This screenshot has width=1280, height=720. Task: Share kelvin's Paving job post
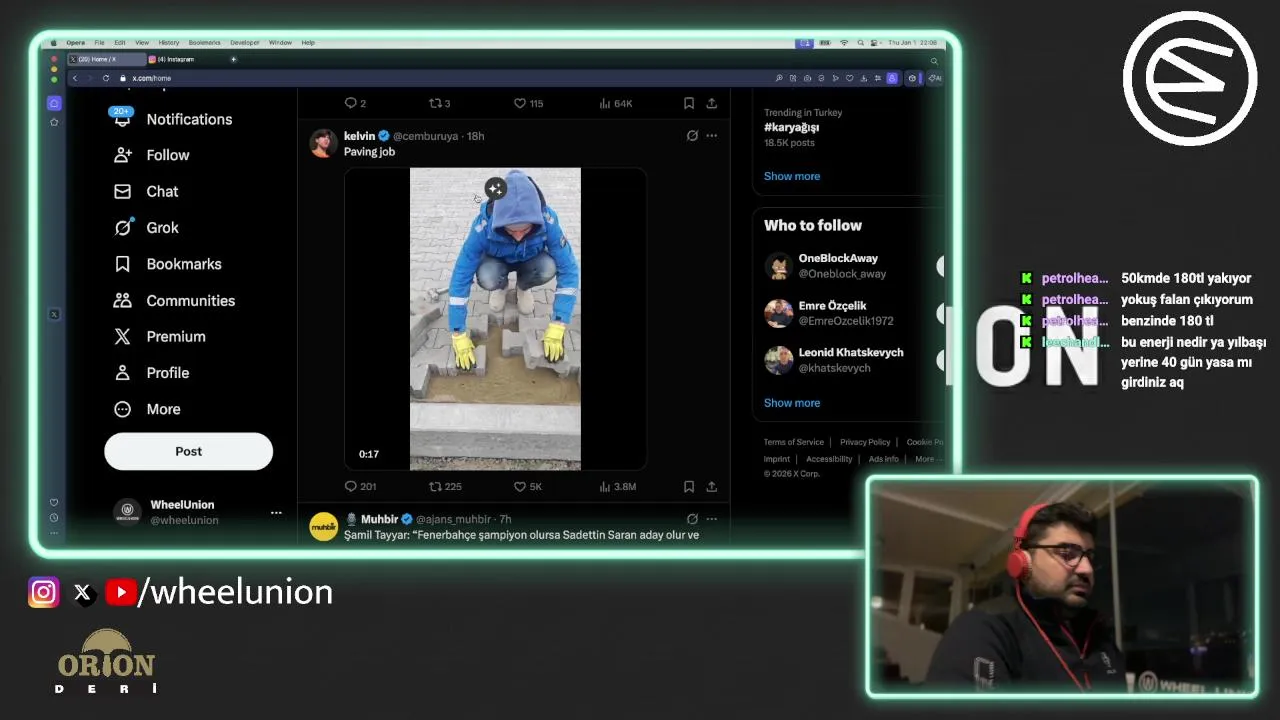[711, 486]
